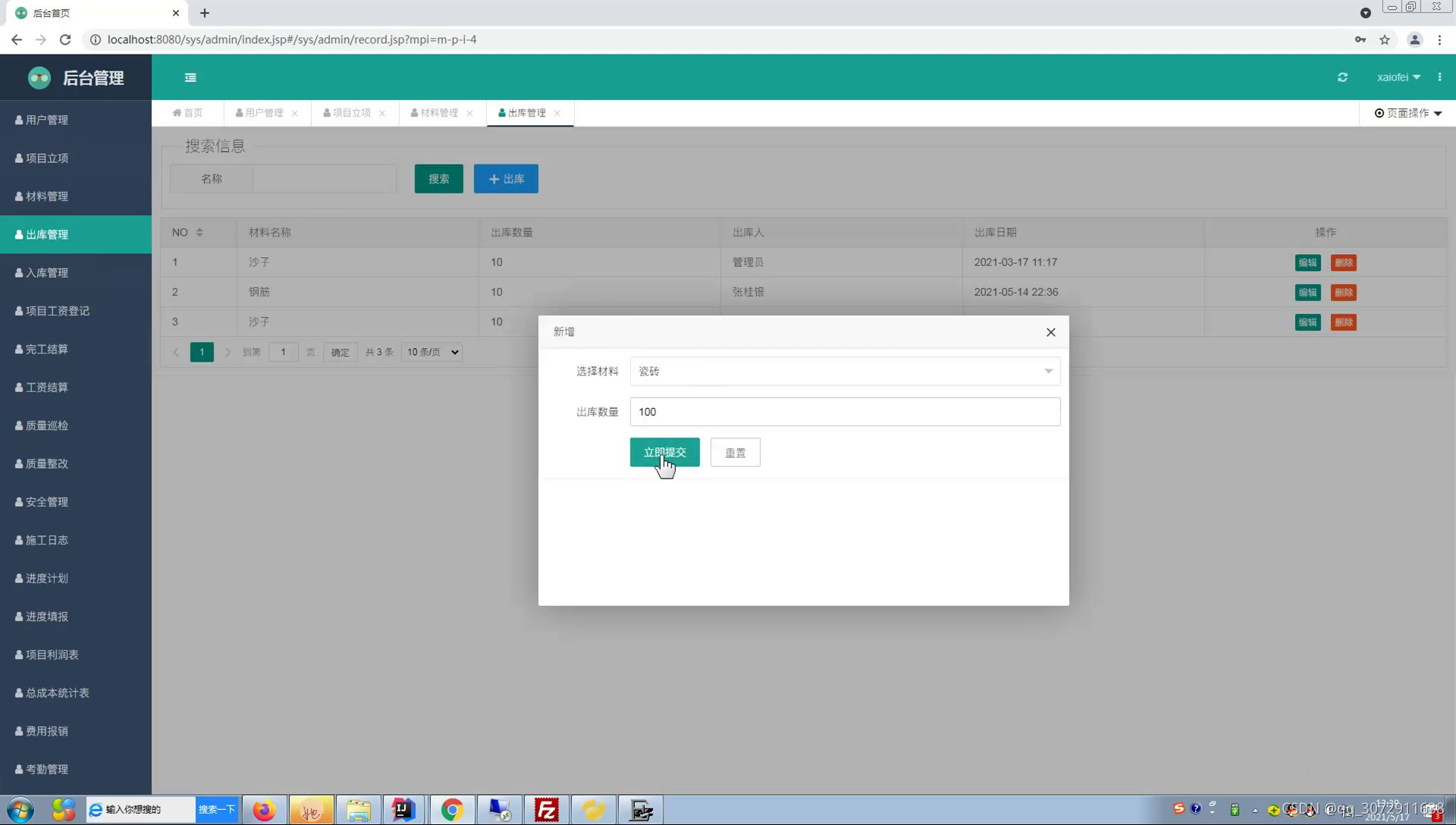Open the 10 条/页 page size dropdown

[432, 352]
